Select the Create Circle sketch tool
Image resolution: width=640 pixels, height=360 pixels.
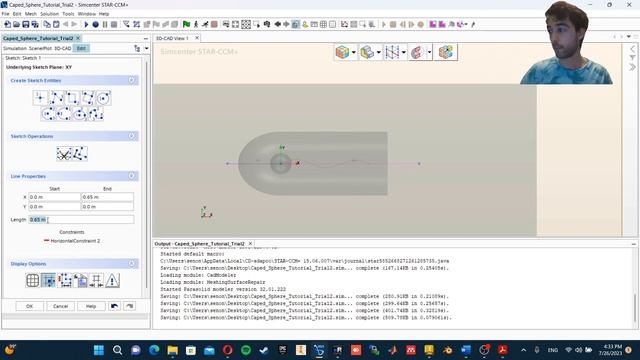pos(103,98)
